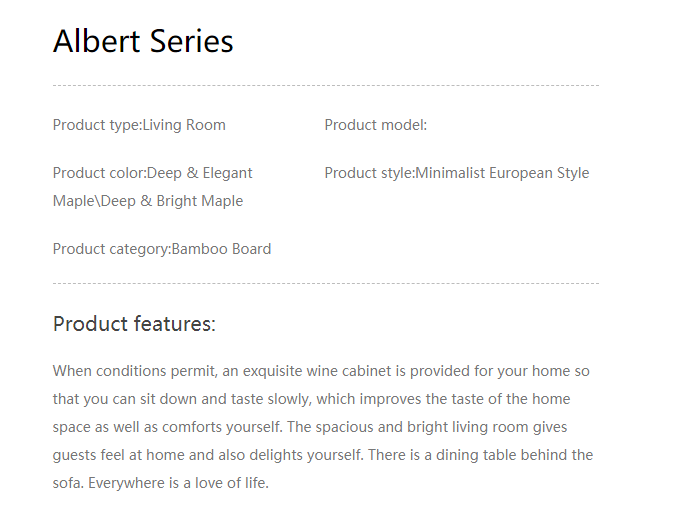
Task: Click the Product type Living Room text
Action: coord(139,125)
